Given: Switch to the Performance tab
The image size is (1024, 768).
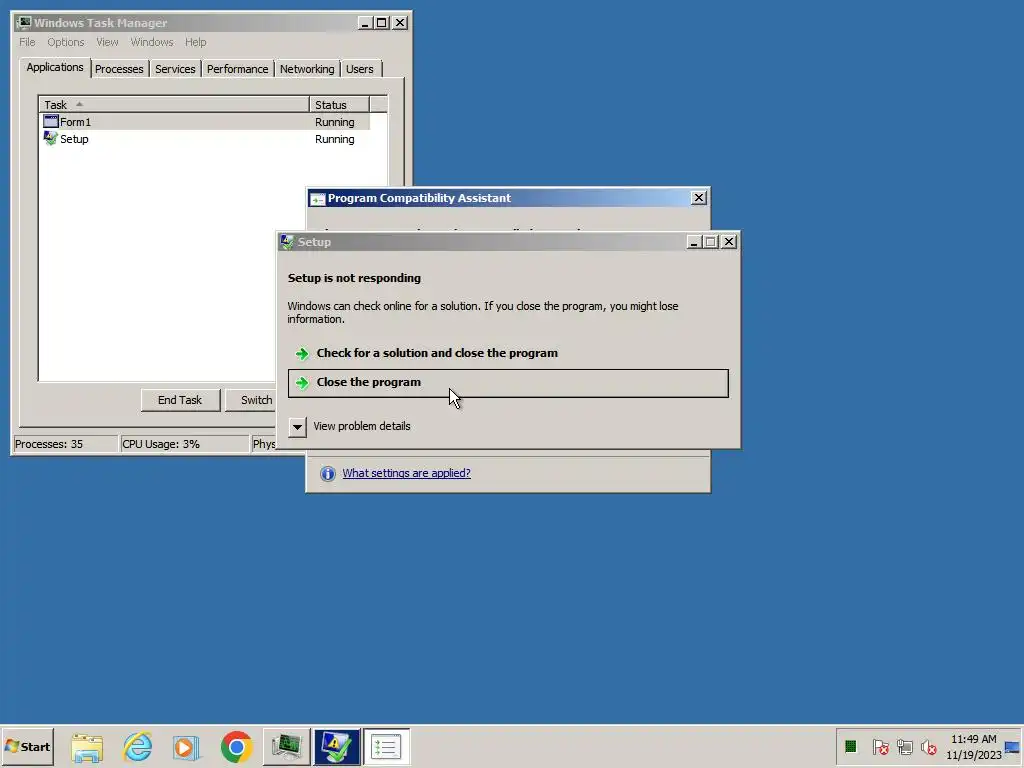Looking at the screenshot, I should point(237,69).
